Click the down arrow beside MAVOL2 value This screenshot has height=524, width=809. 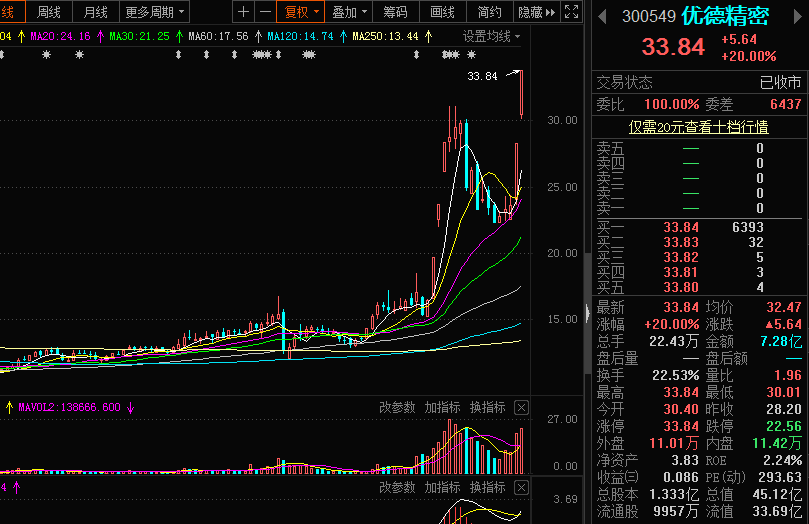point(131,408)
